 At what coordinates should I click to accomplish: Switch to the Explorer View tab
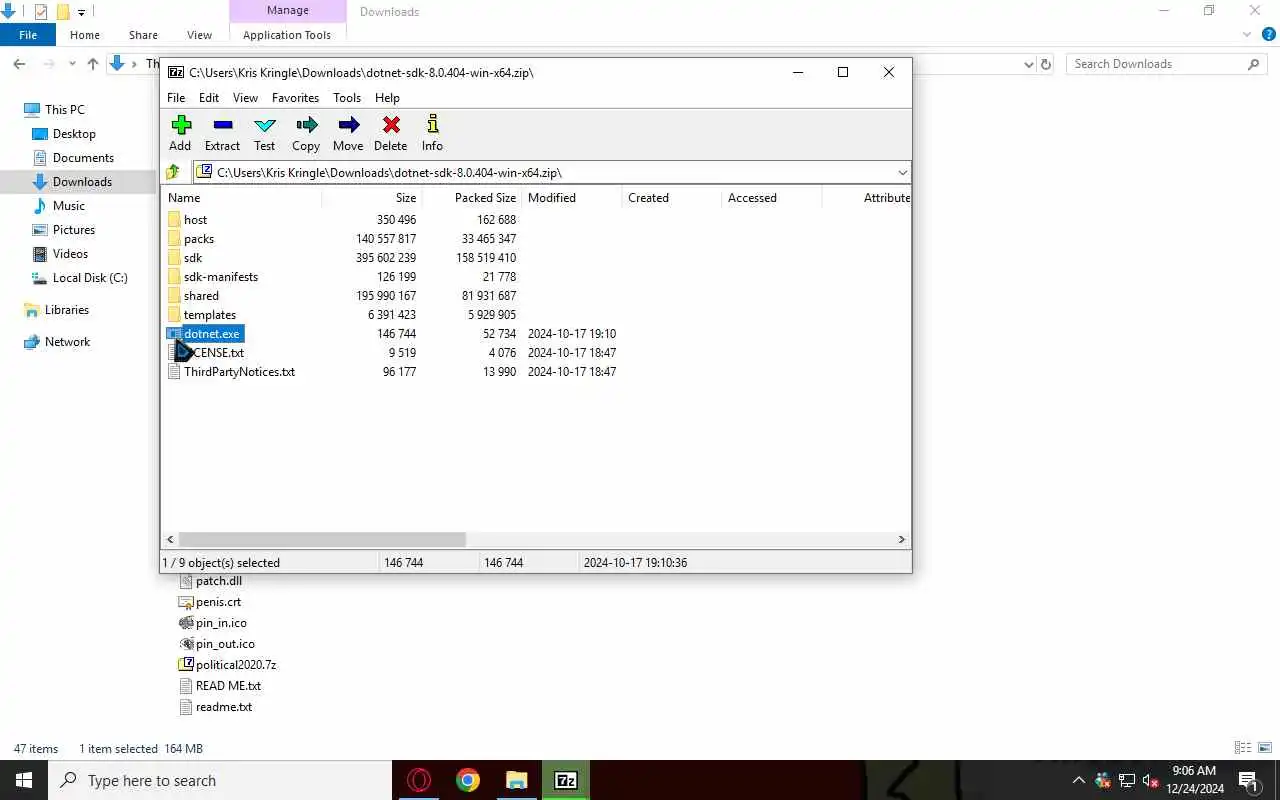199,35
